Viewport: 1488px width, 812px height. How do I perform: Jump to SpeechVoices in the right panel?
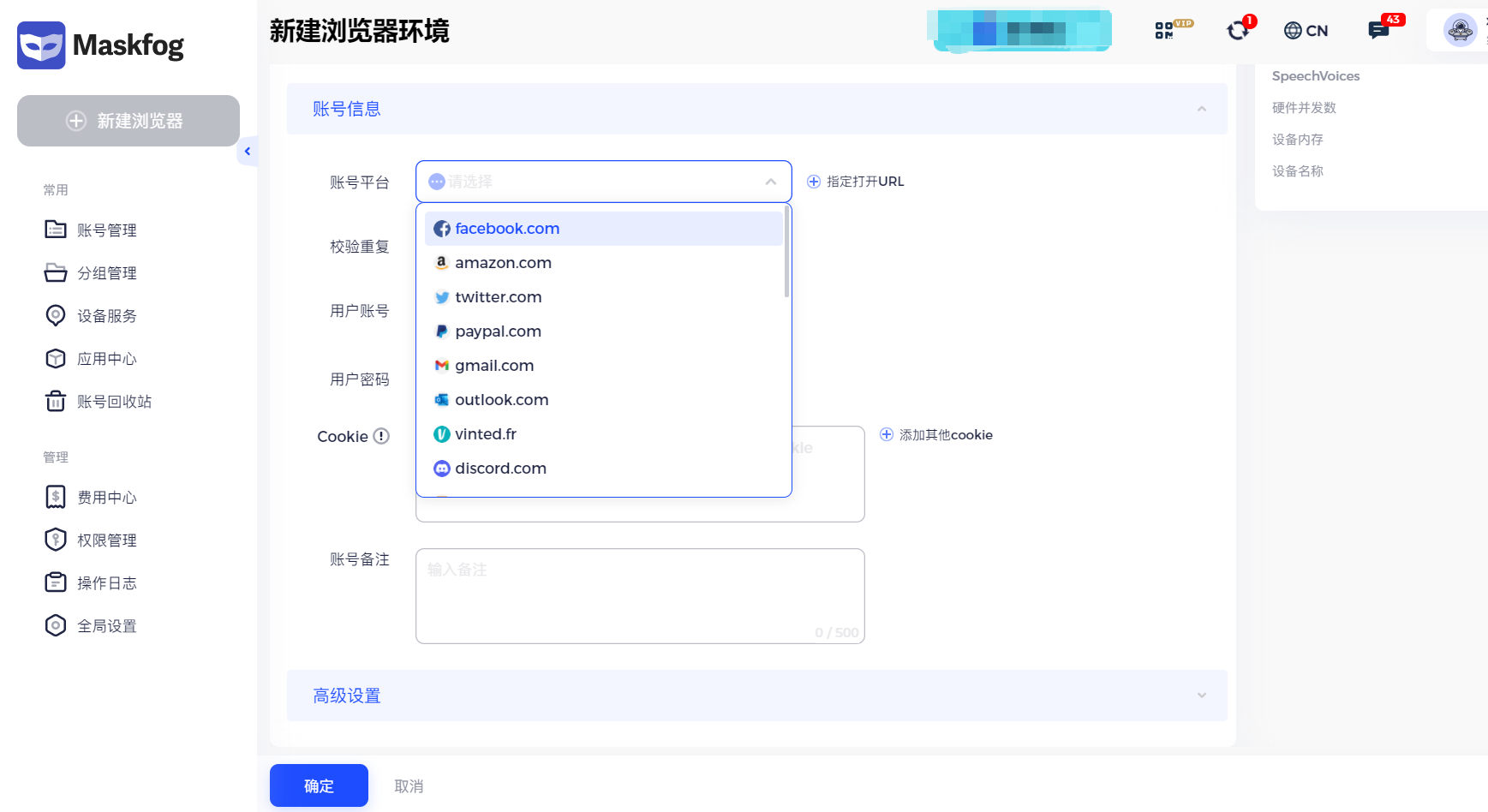(x=1316, y=76)
